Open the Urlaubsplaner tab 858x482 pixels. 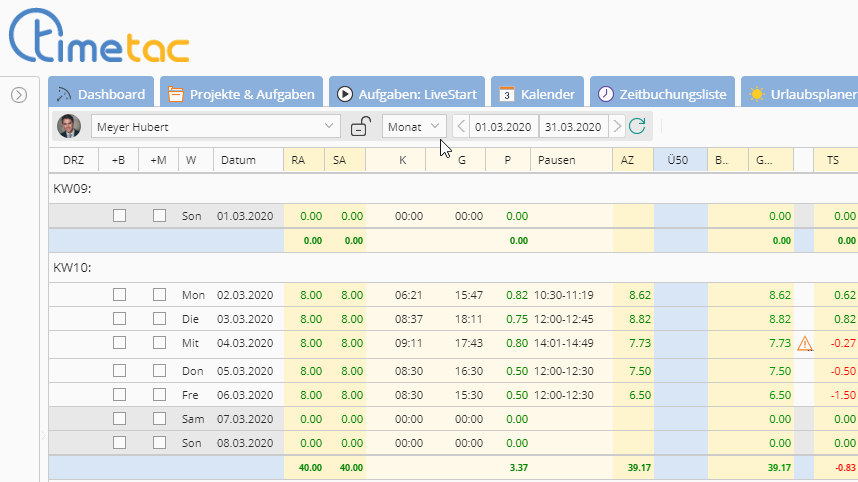[802, 94]
